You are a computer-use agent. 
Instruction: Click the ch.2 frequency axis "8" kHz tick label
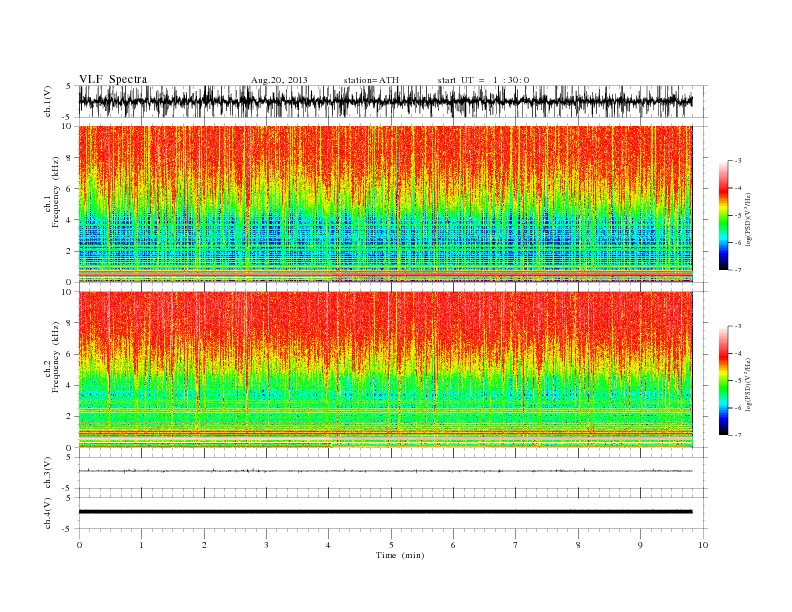(x=69, y=323)
